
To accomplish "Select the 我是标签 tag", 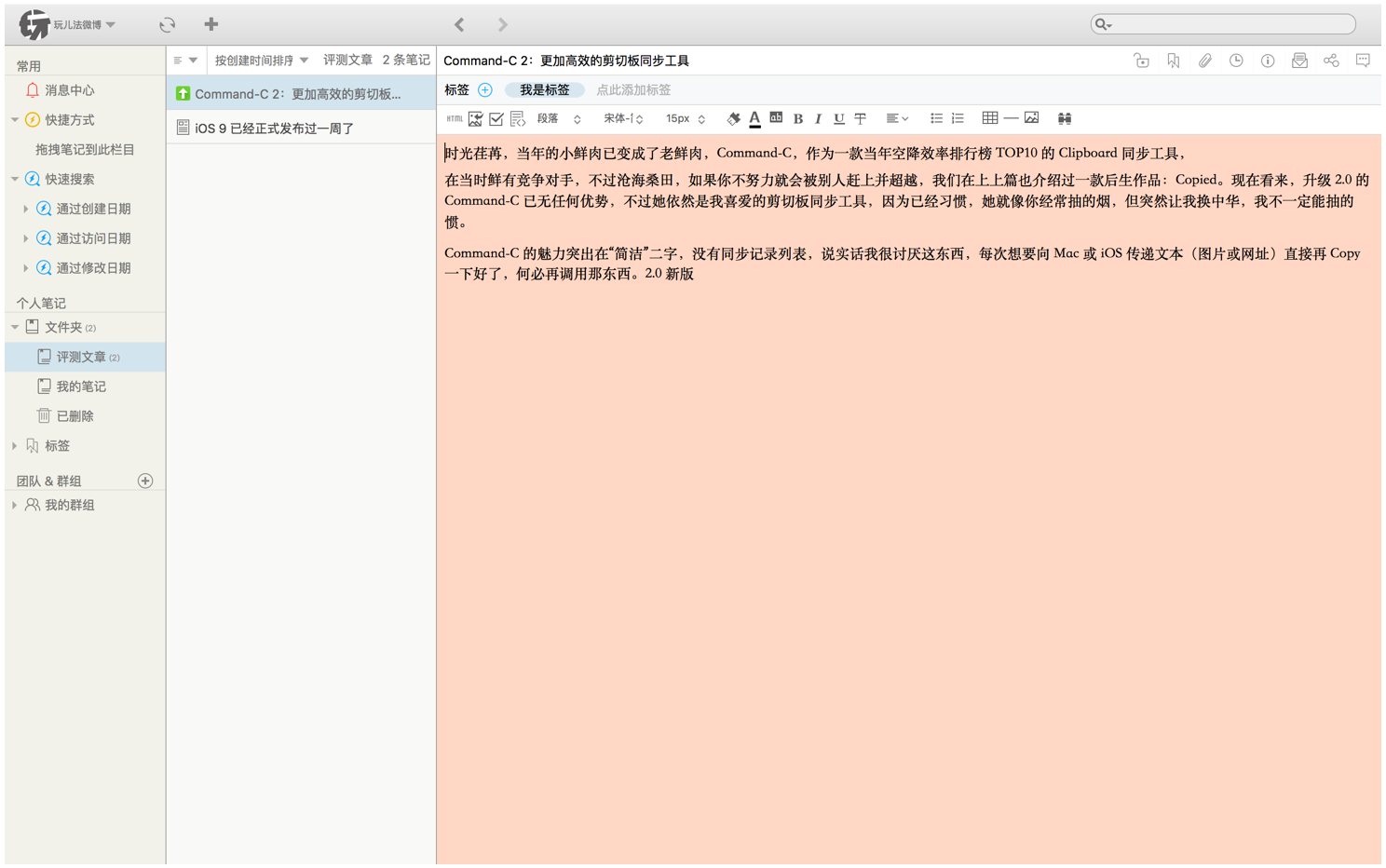I will tap(545, 90).
